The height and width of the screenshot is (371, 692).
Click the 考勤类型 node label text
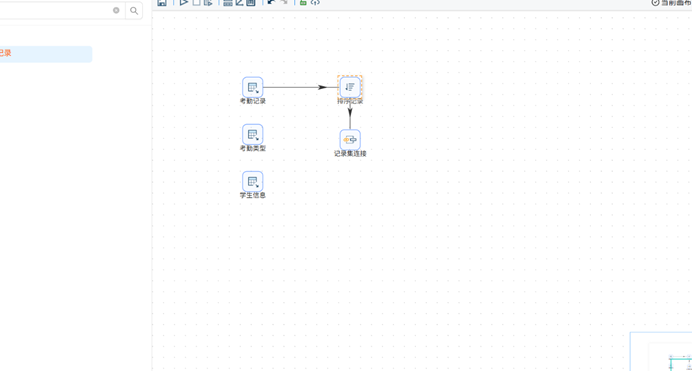(252, 148)
